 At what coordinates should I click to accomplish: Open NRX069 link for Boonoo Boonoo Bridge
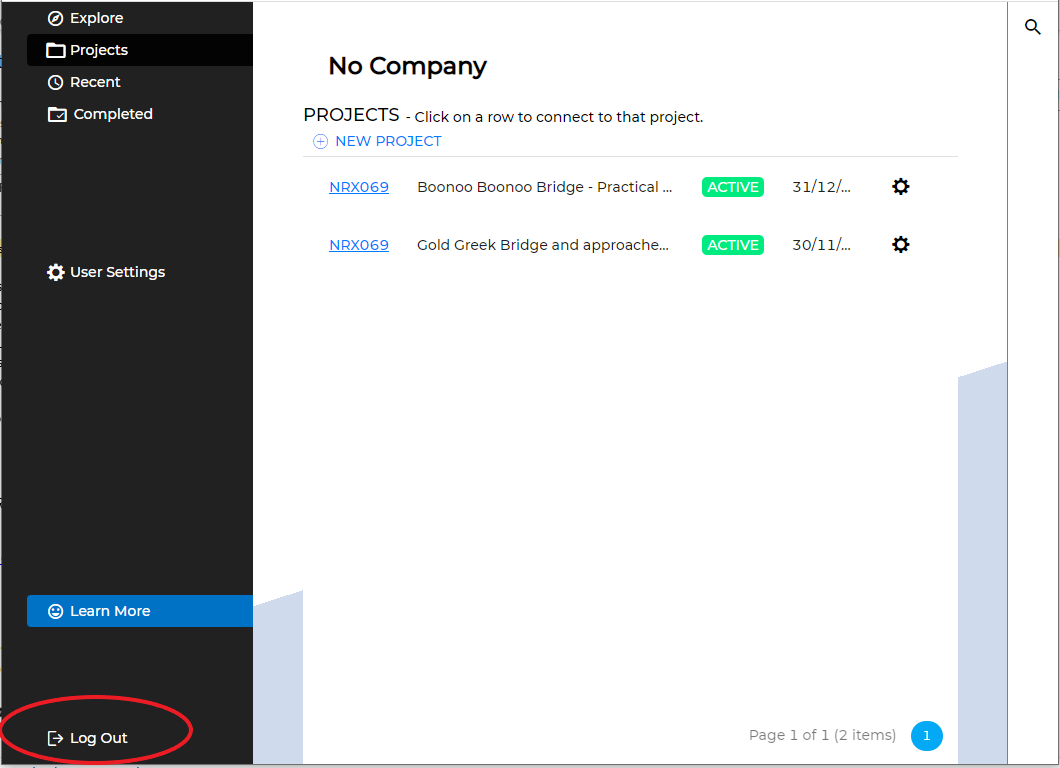tap(358, 187)
